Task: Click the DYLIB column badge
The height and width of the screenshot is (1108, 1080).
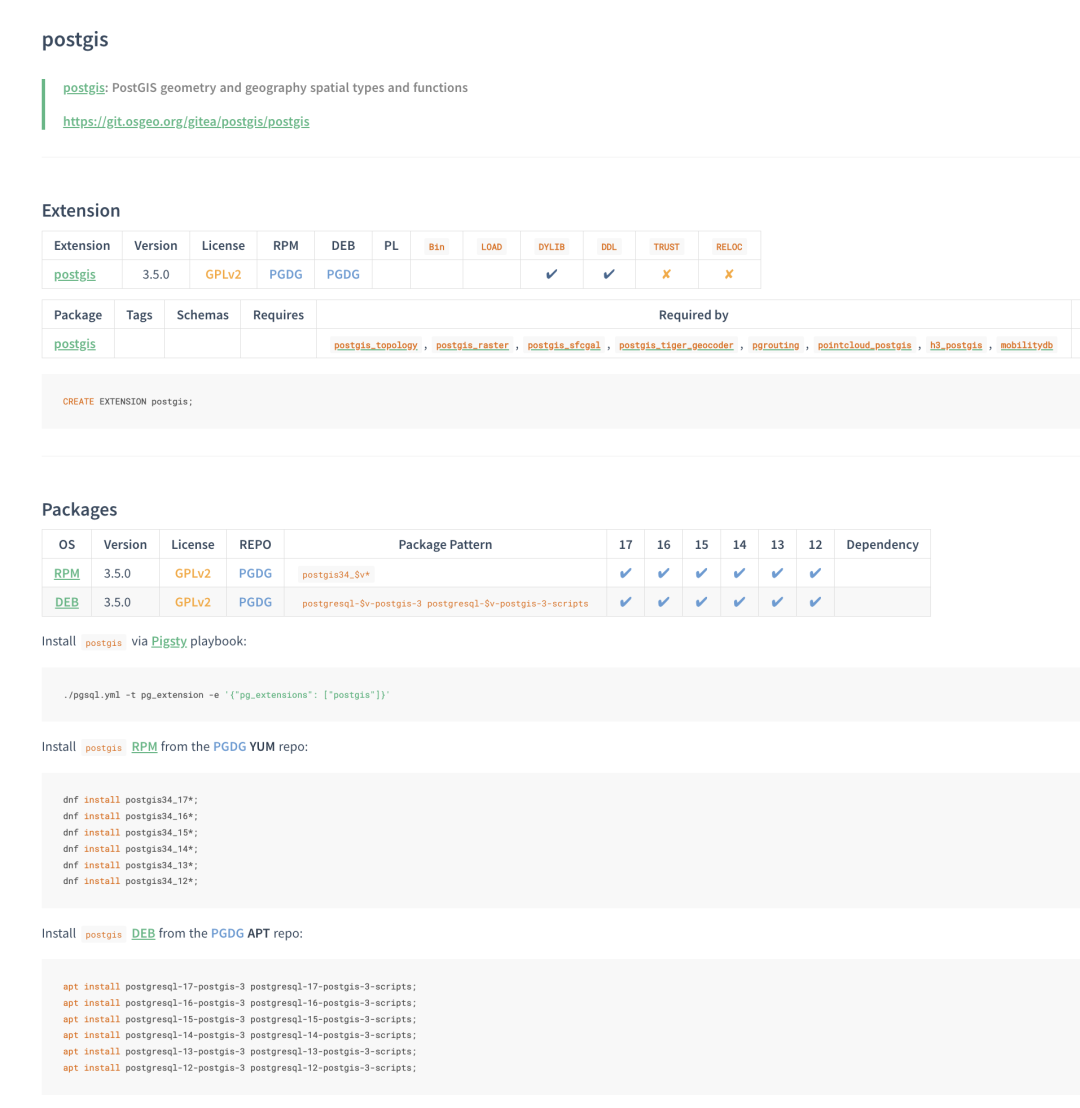Action: point(551,247)
